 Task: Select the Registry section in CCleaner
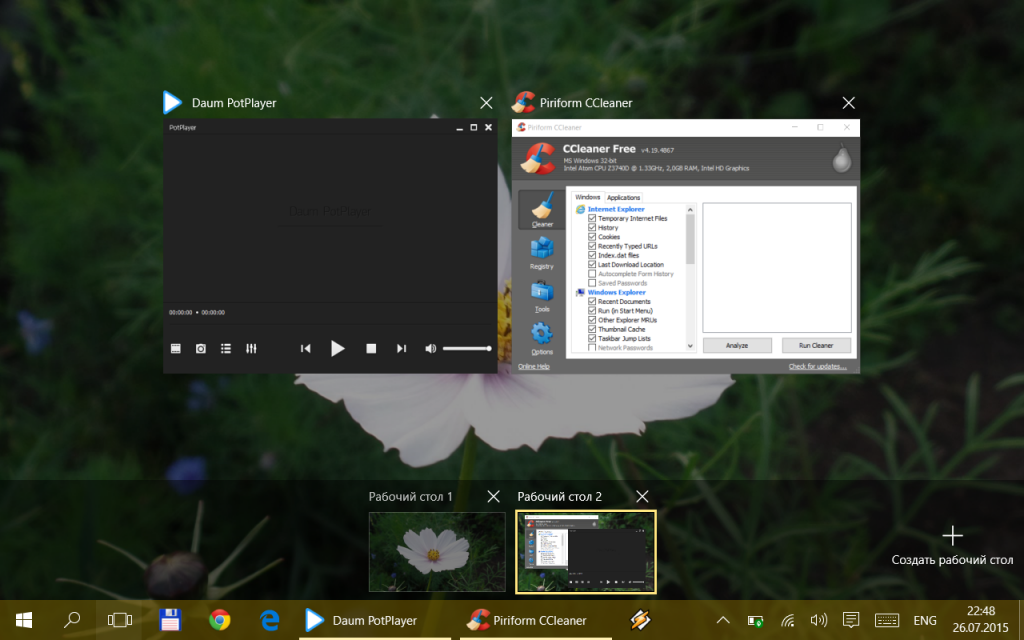pyautogui.click(x=541, y=252)
